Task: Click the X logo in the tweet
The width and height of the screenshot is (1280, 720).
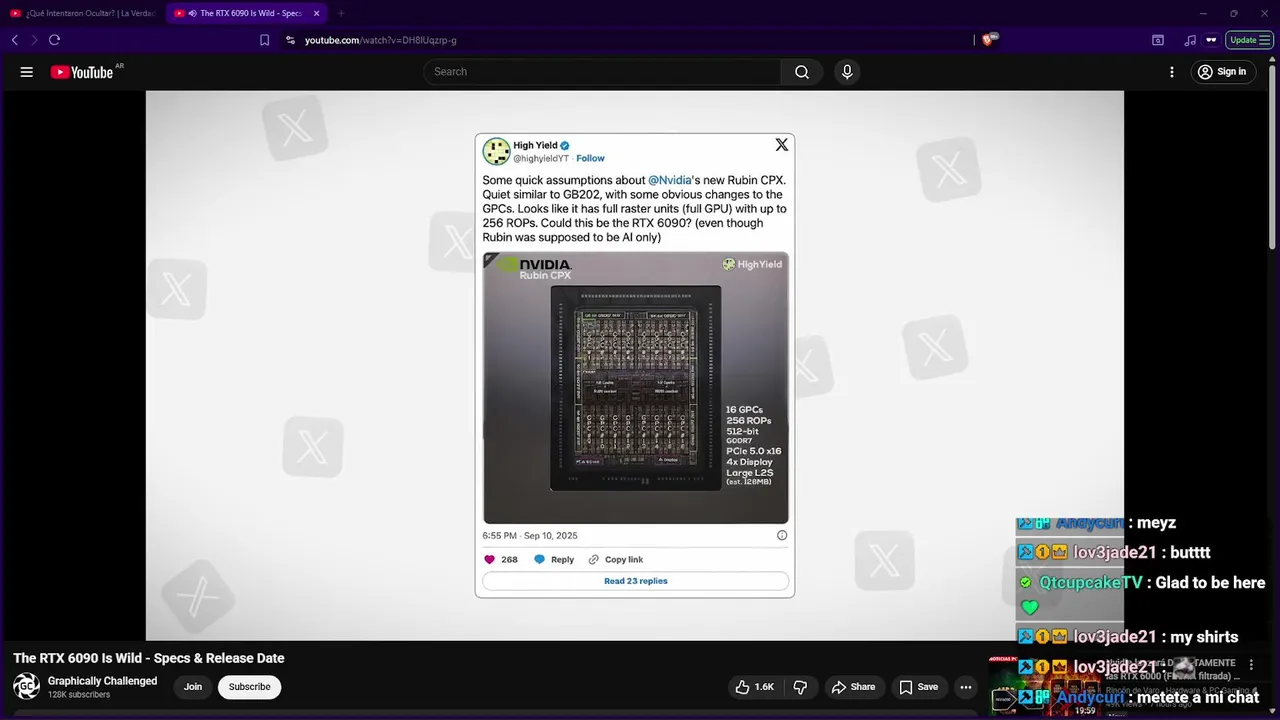Action: (x=782, y=145)
